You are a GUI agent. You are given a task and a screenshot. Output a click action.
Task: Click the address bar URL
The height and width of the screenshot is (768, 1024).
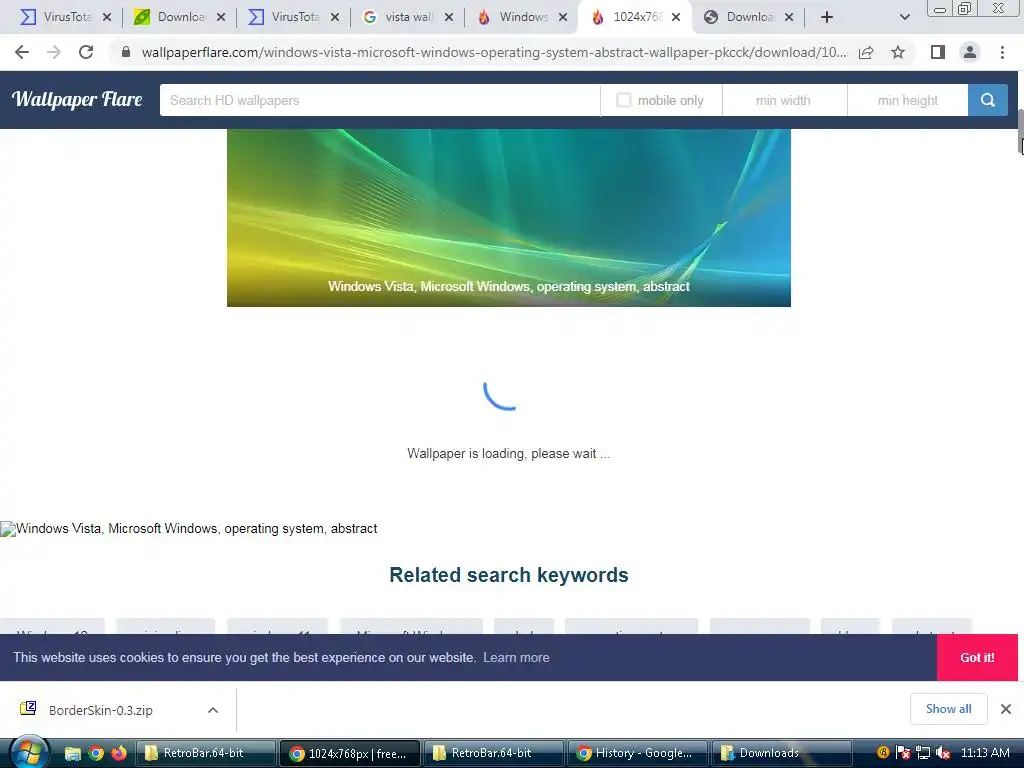[x=494, y=52]
